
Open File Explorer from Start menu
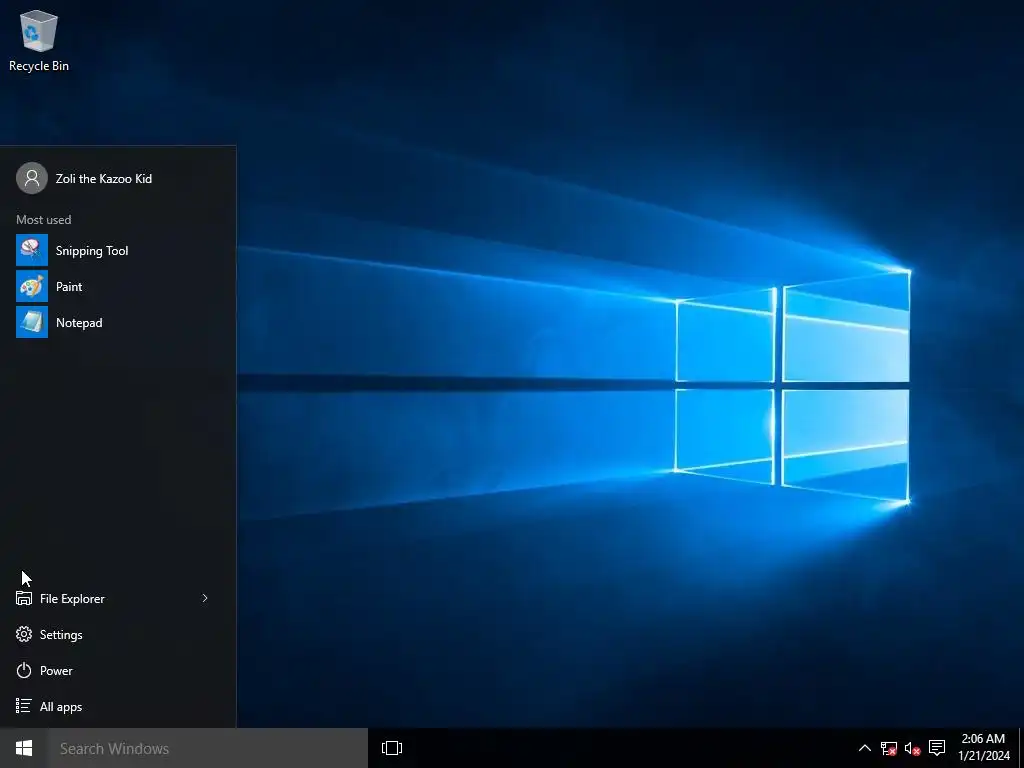(72, 598)
